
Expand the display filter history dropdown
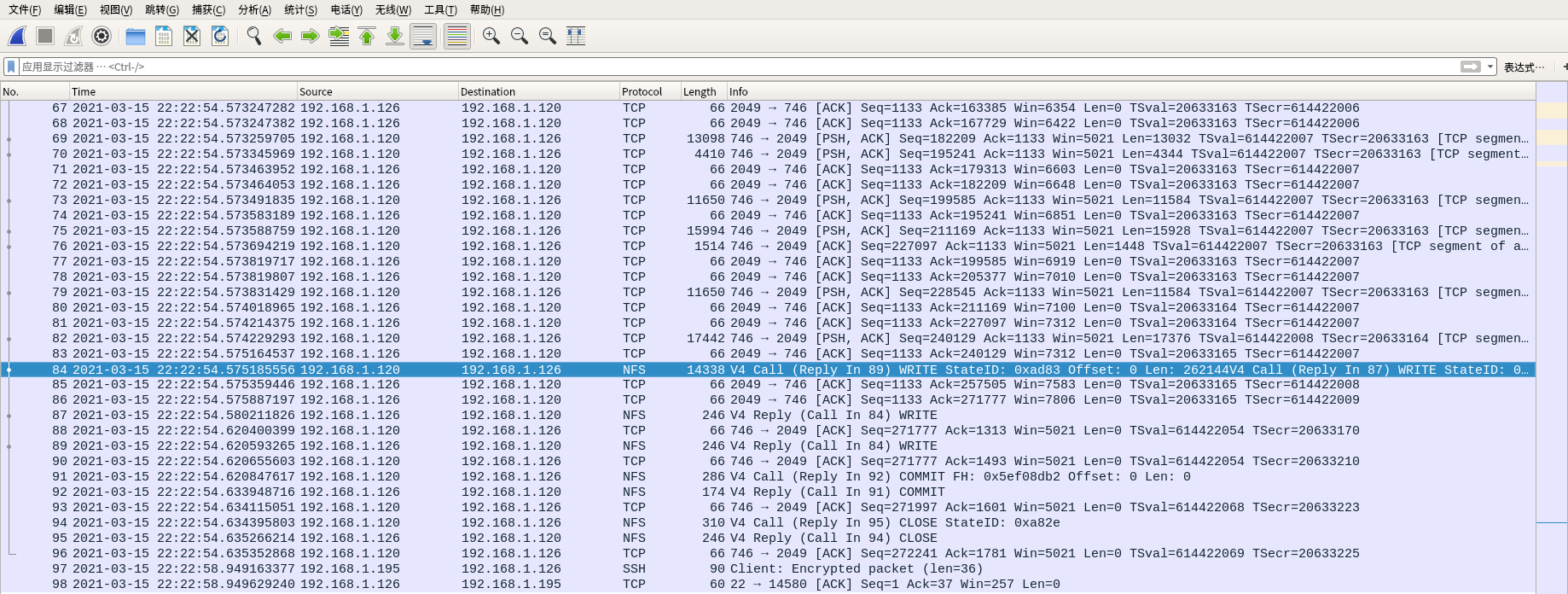[x=1490, y=67]
